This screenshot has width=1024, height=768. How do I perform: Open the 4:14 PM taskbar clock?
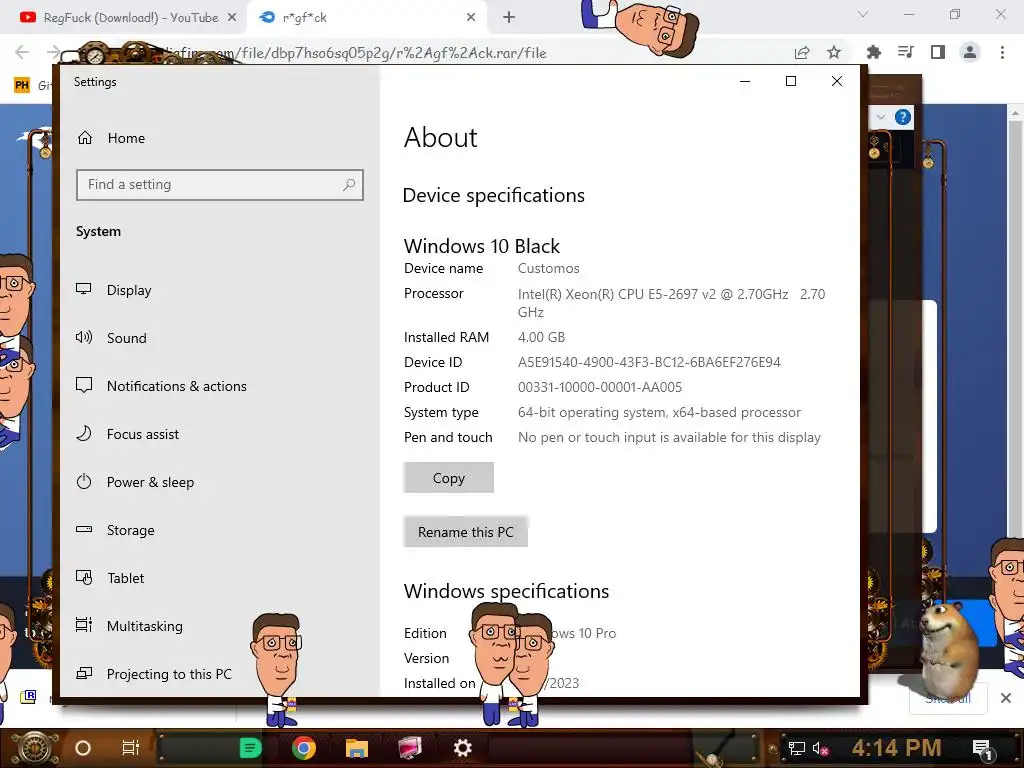tap(897, 748)
